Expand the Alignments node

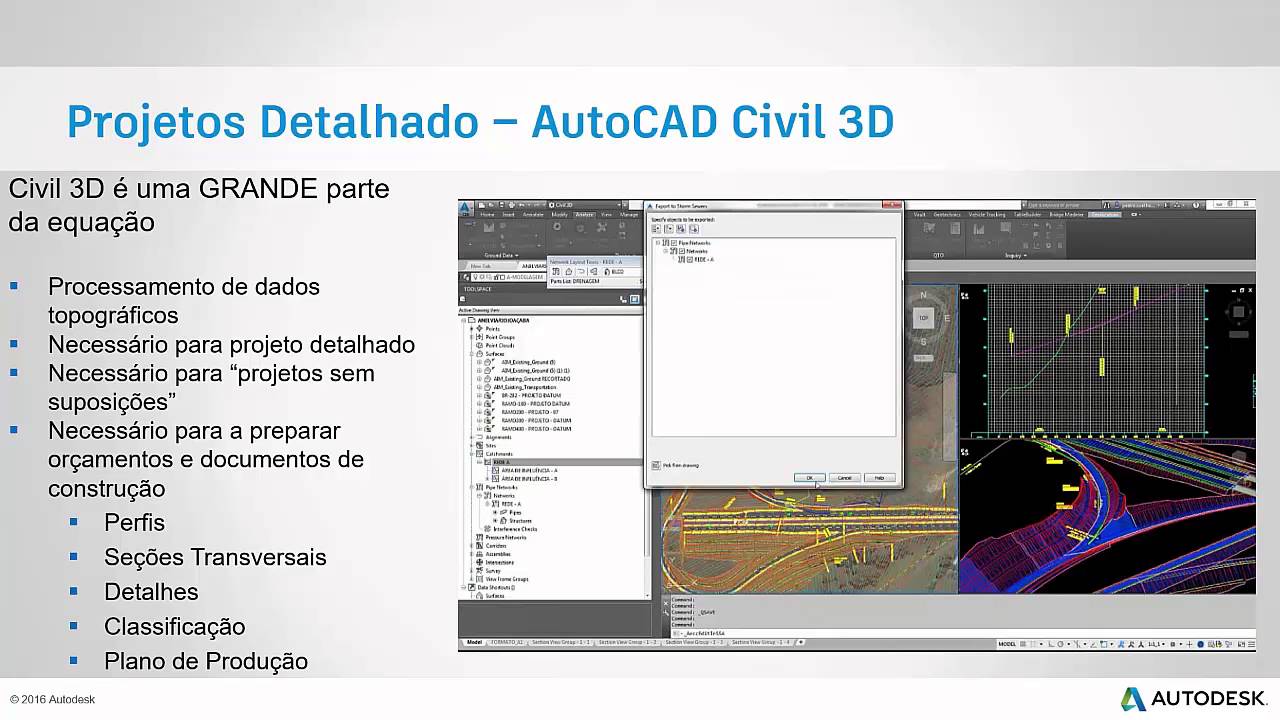(x=471, y=437)
